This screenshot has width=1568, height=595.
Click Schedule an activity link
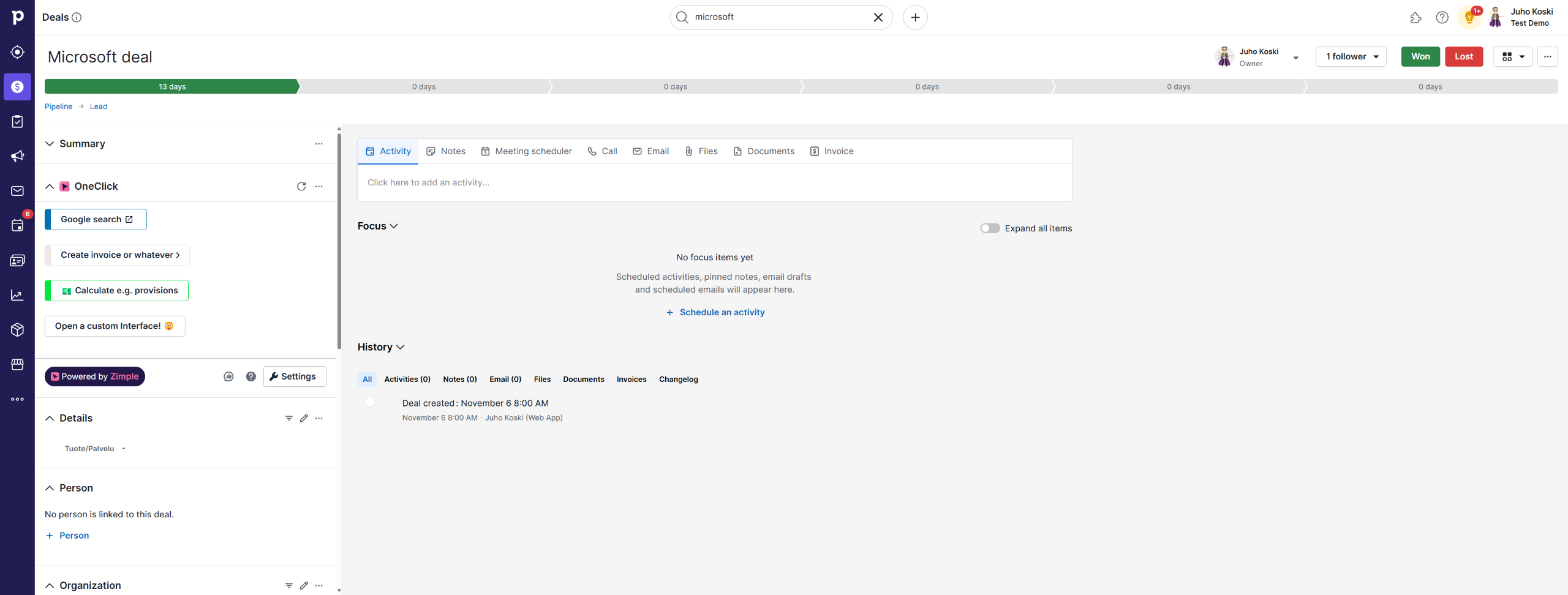715,312
